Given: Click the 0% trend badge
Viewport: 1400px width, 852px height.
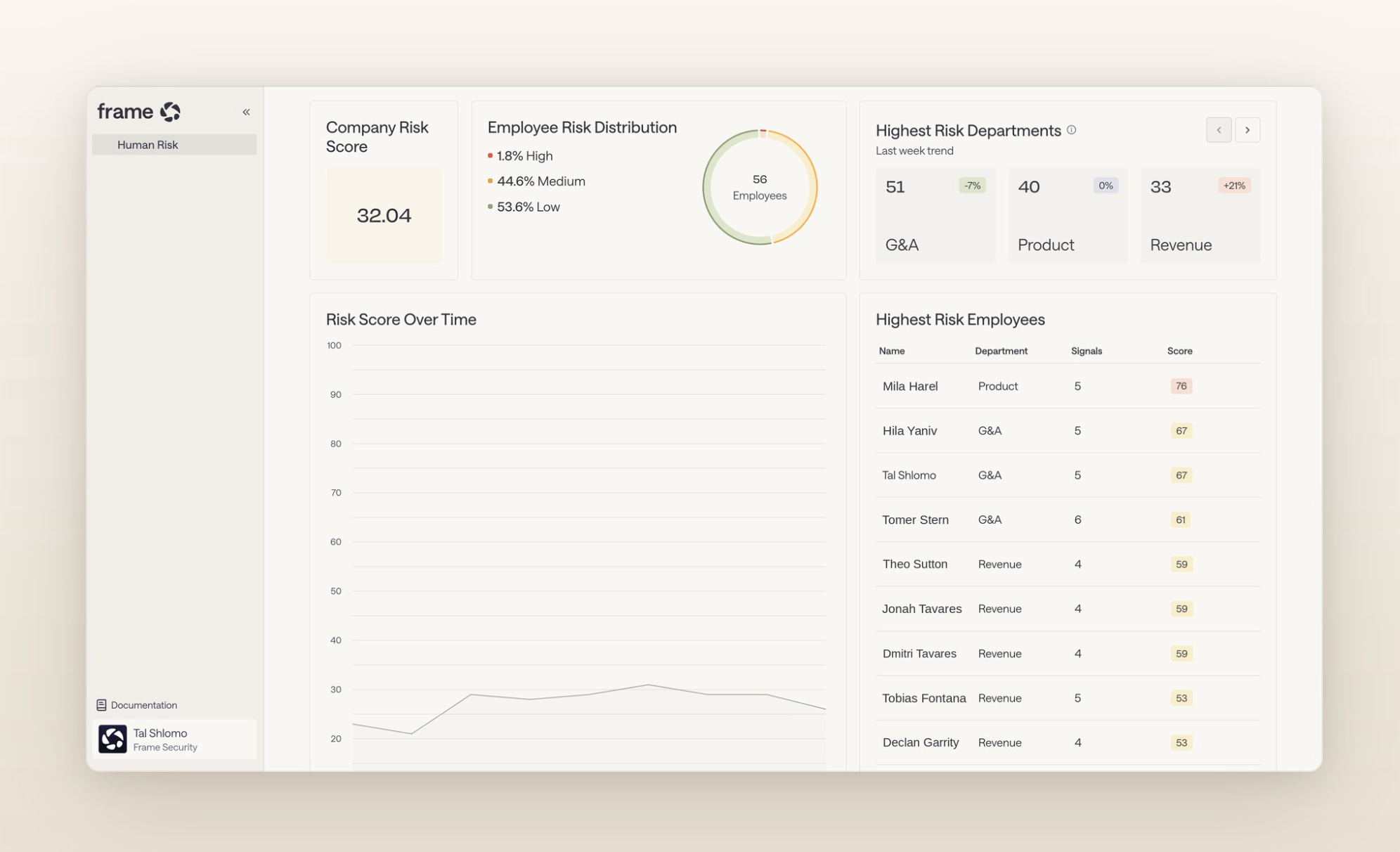Looking at the screenshot, I should point(1106,186).
